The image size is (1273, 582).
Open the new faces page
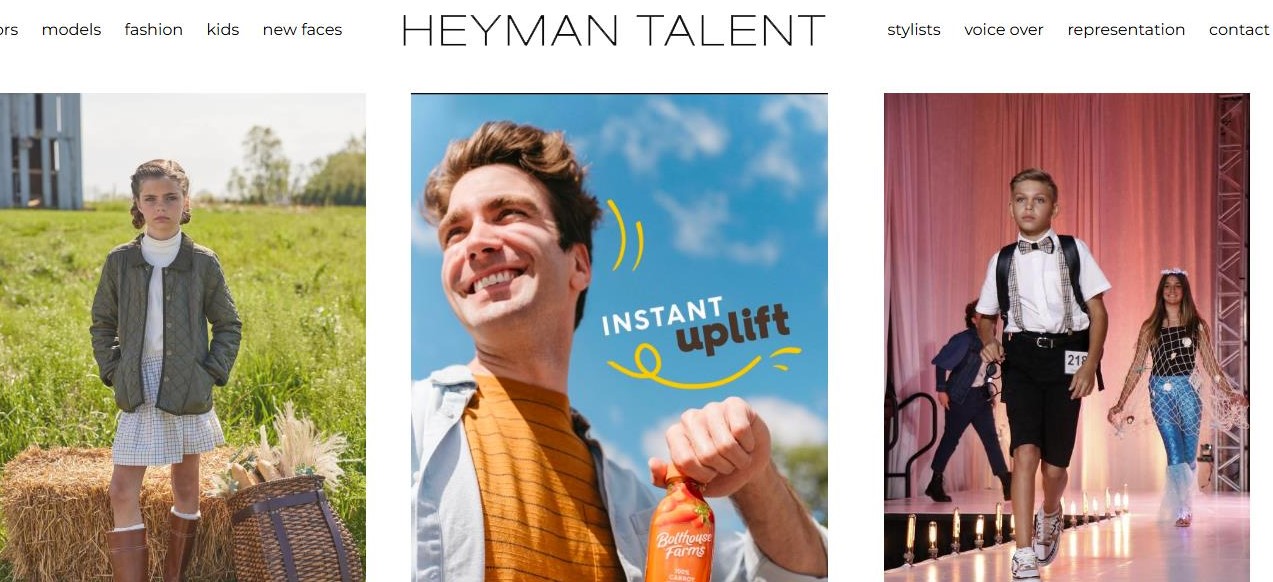click(302, 30)
